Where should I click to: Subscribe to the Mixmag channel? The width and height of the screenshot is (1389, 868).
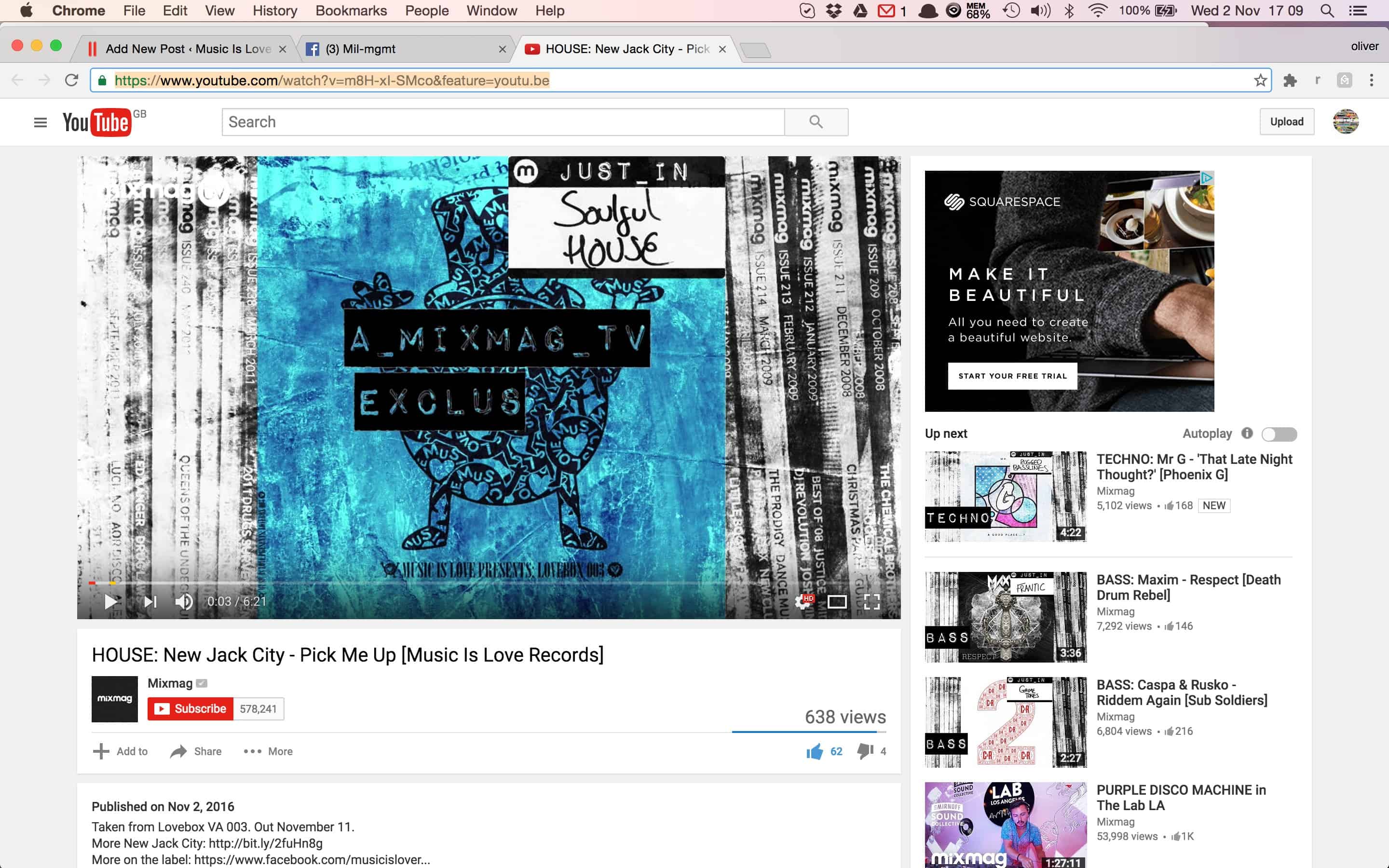tap(191, 709)
